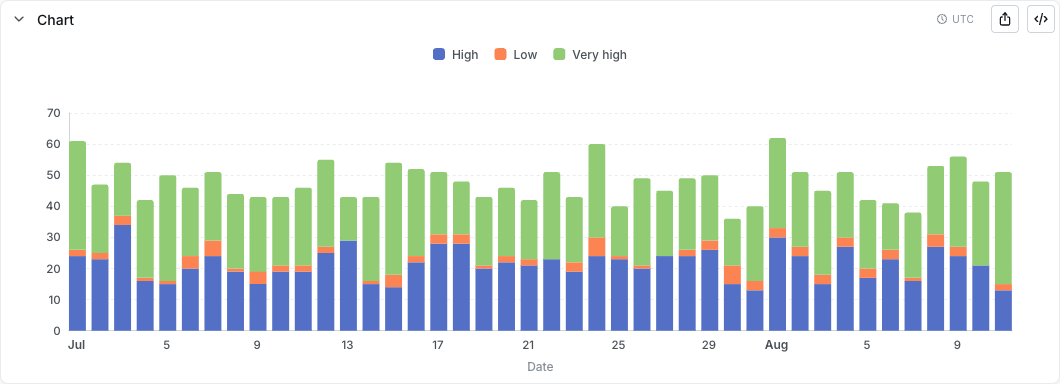Click the "25" x-axis date label
This screenshot has width=1060, height=384.
click(619, 345)
